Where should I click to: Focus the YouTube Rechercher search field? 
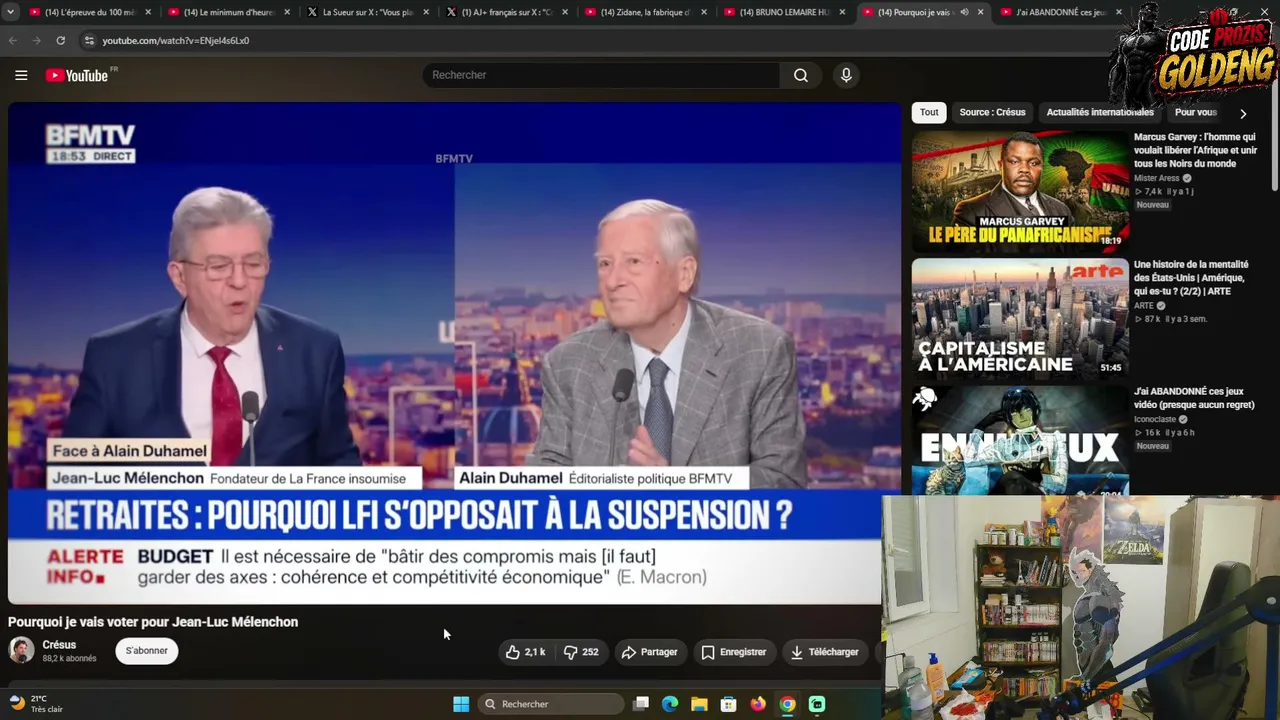(601, 75)
